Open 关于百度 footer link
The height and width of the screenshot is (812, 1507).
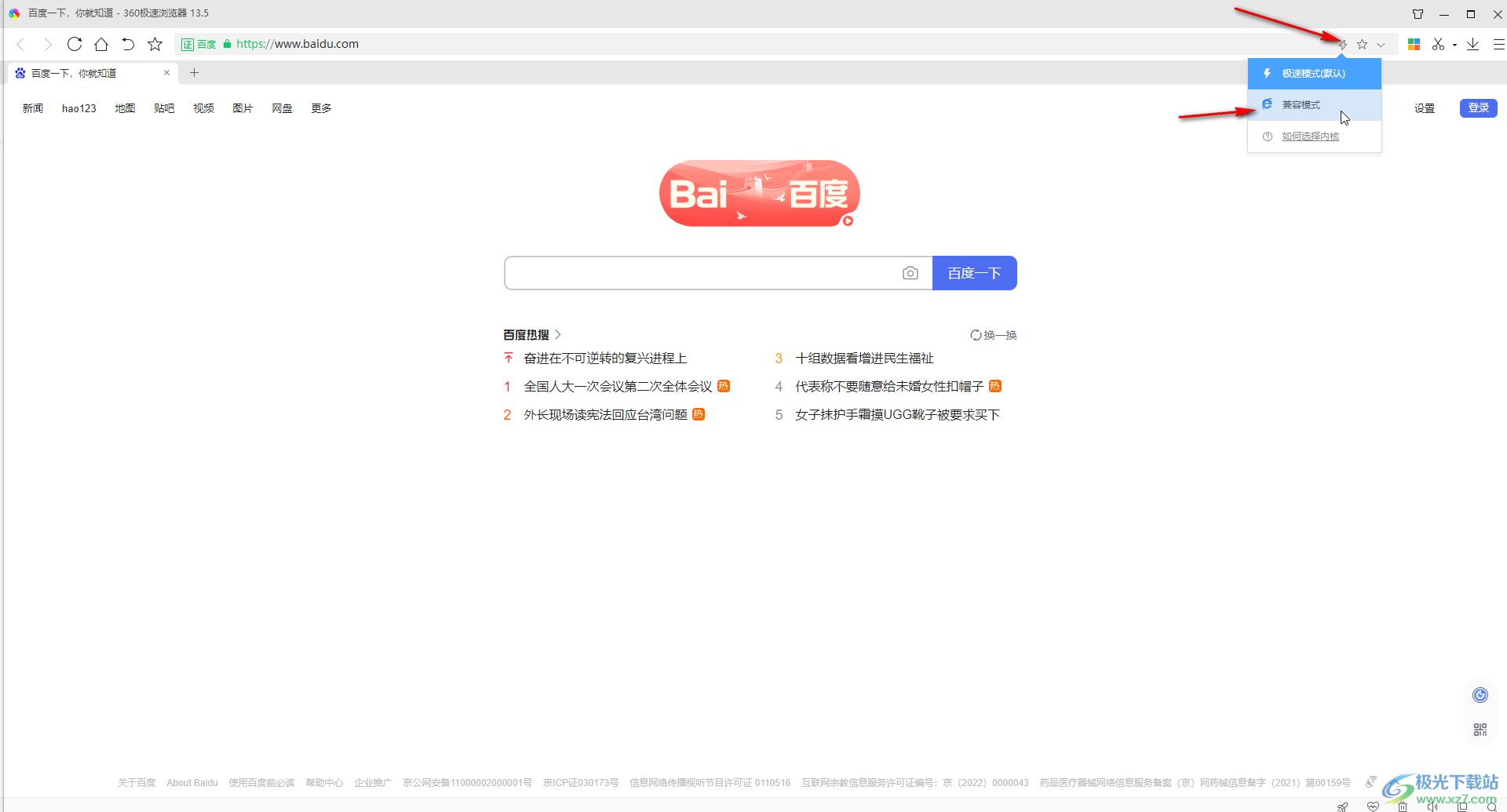point(137,783)
